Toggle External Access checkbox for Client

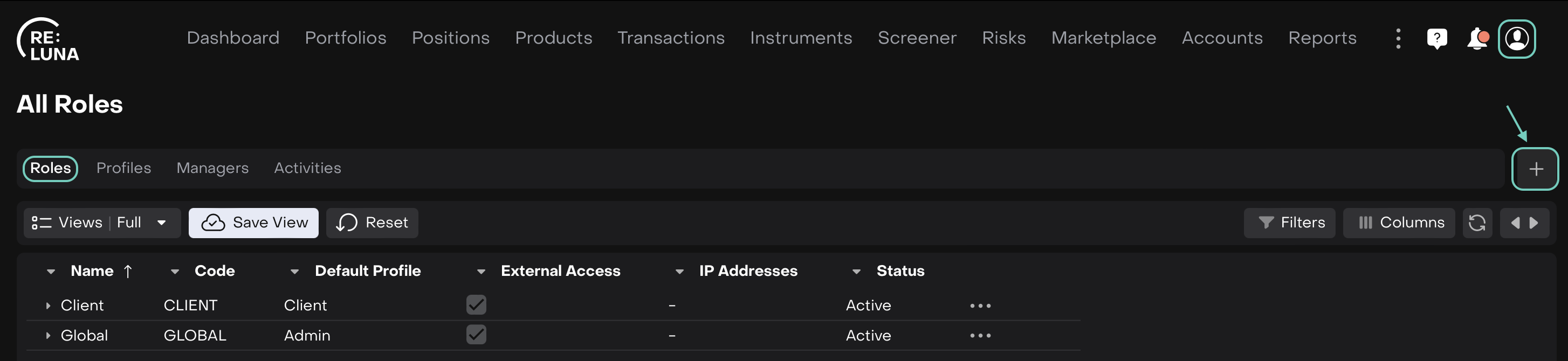[x=476, y=305]
